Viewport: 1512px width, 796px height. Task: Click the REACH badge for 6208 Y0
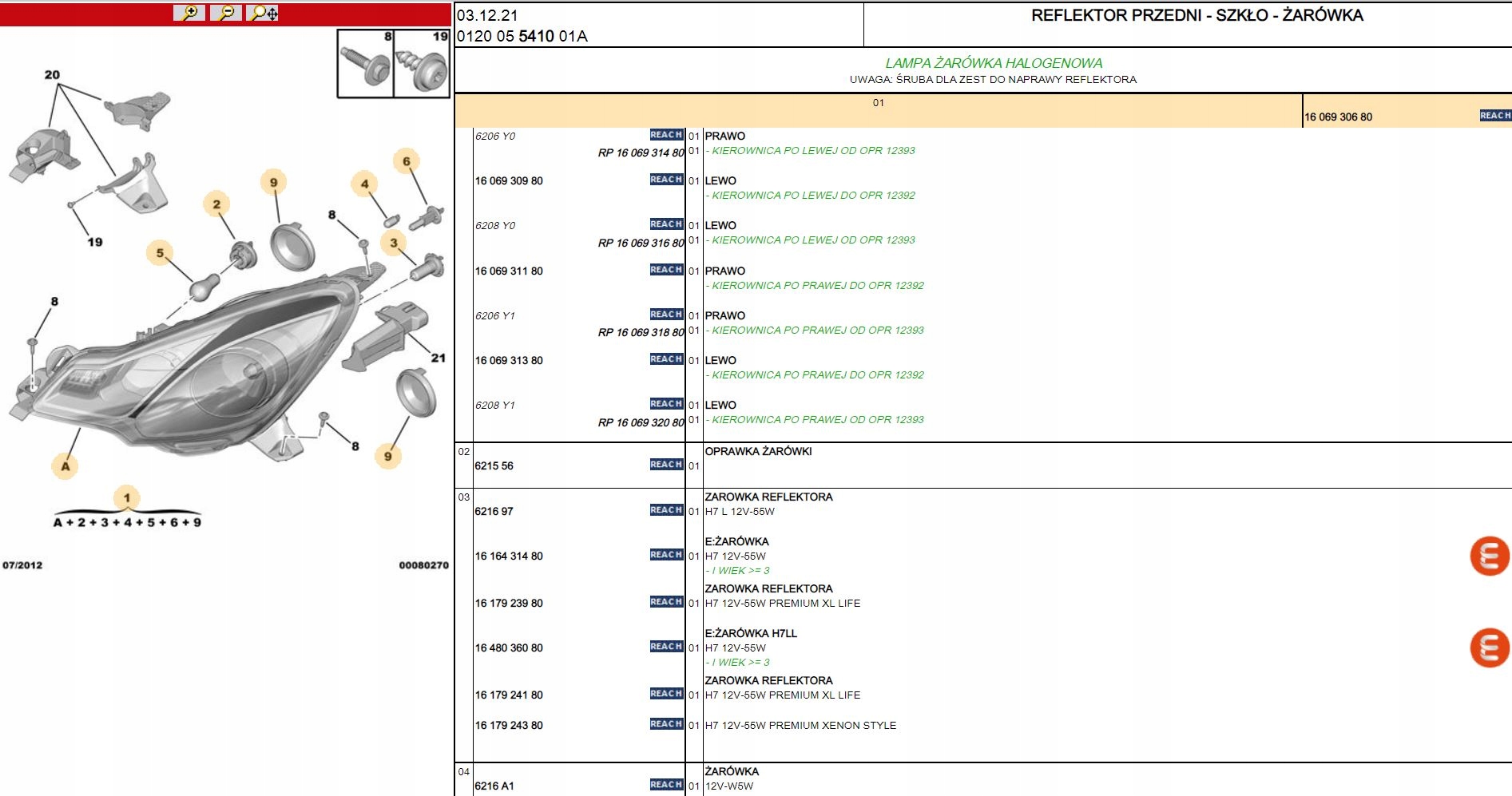click(x=666, y=224)
